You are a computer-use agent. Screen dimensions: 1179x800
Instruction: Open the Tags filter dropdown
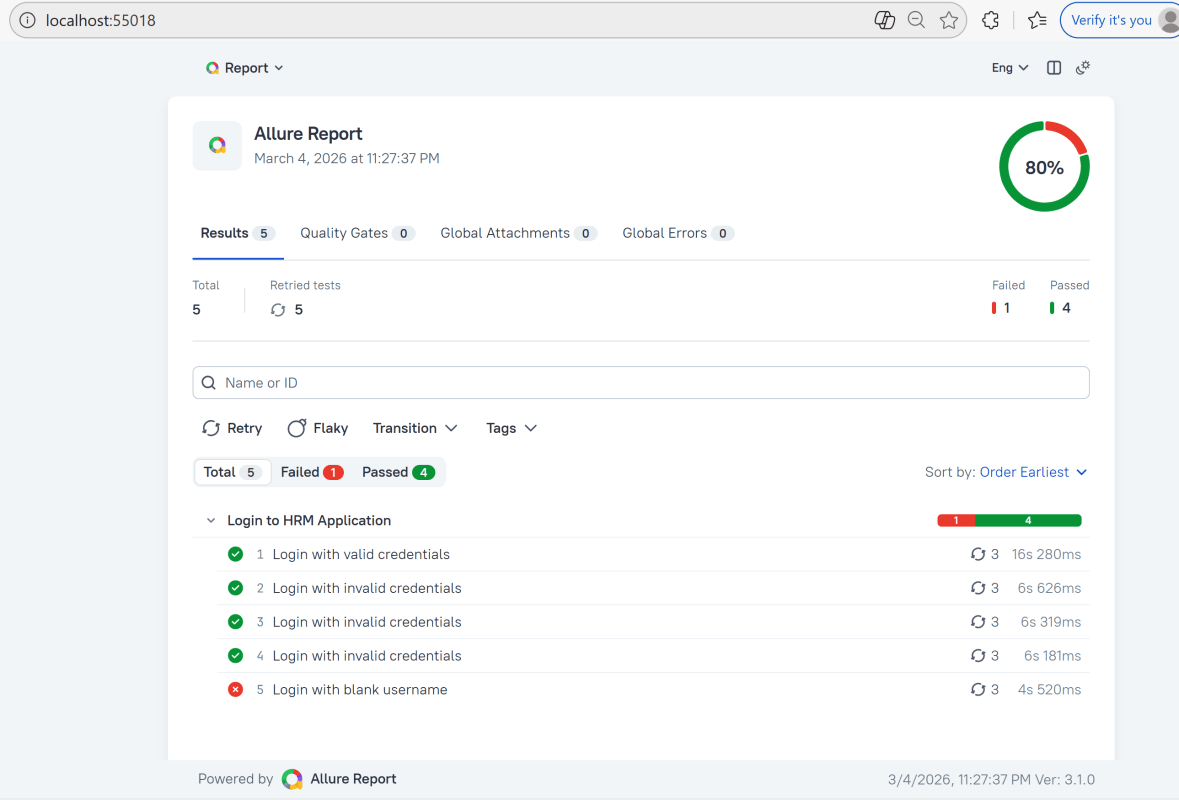pos(511,428)
